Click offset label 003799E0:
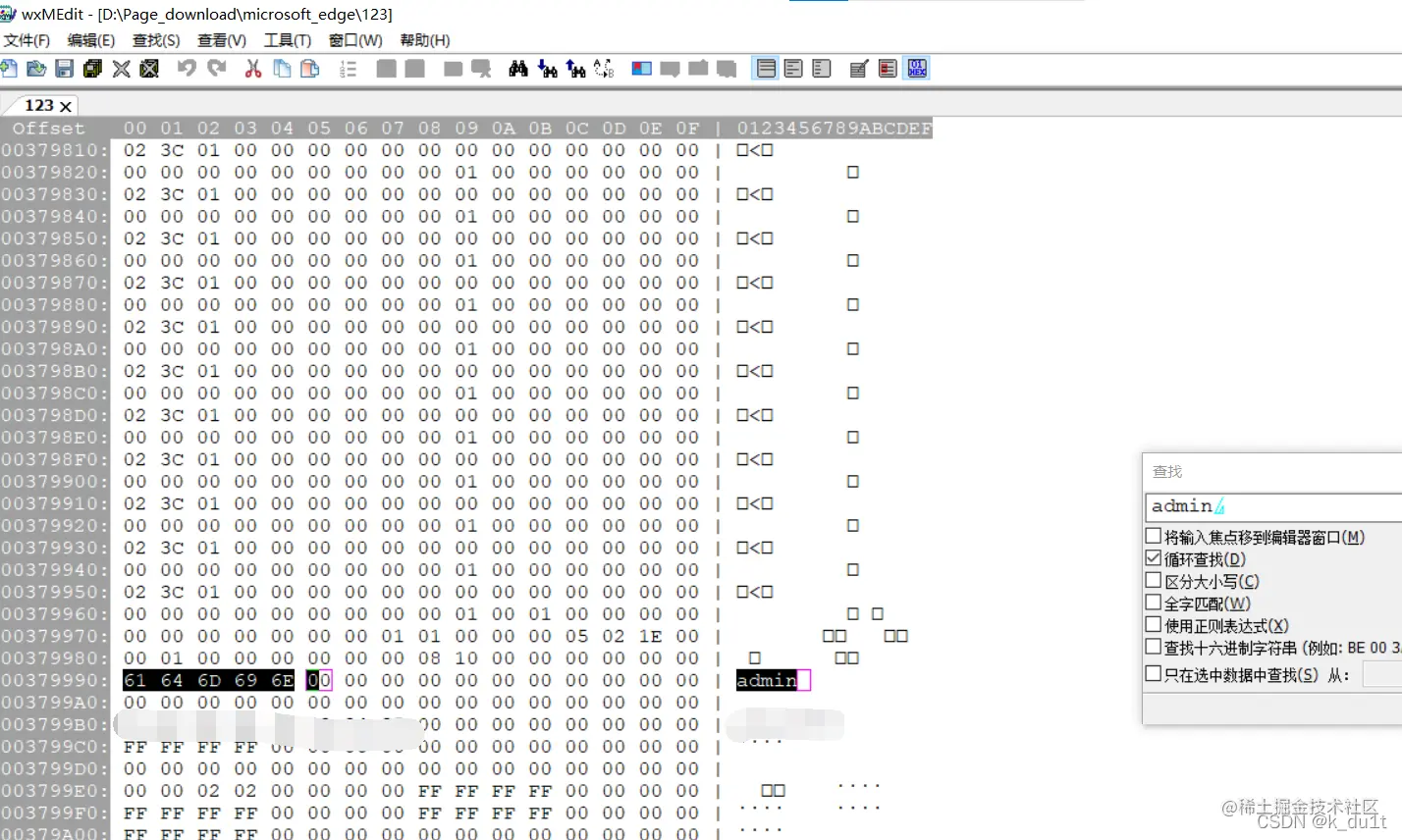The image size is (1402, 840). tap(55, 790)
